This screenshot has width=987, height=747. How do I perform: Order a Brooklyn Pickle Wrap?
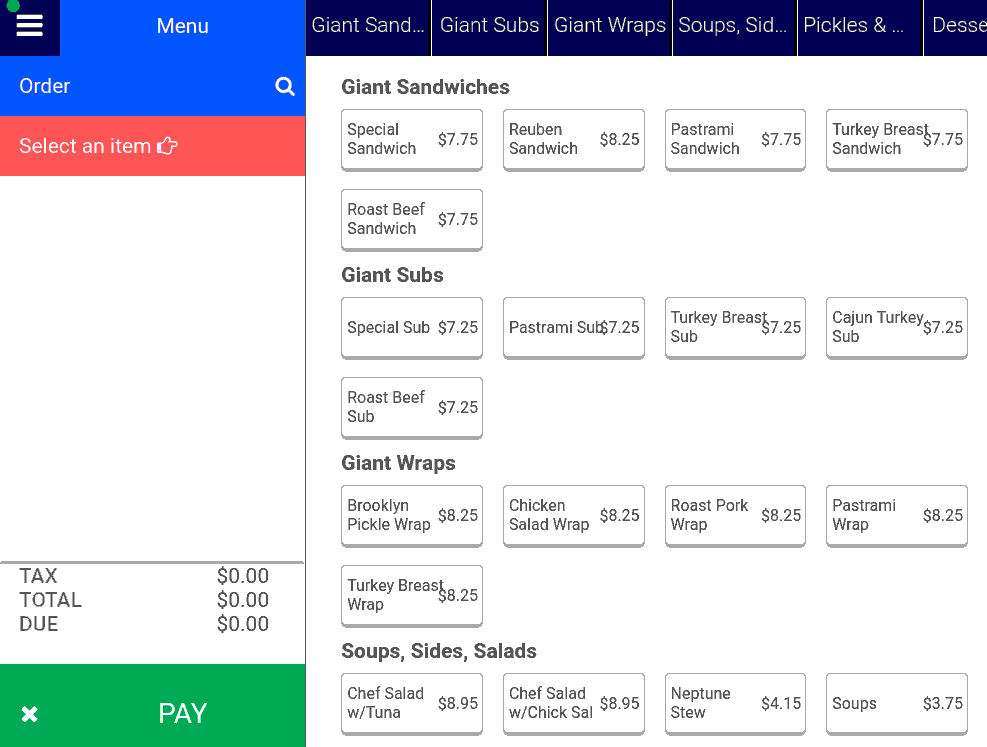[x=411, y=515]
